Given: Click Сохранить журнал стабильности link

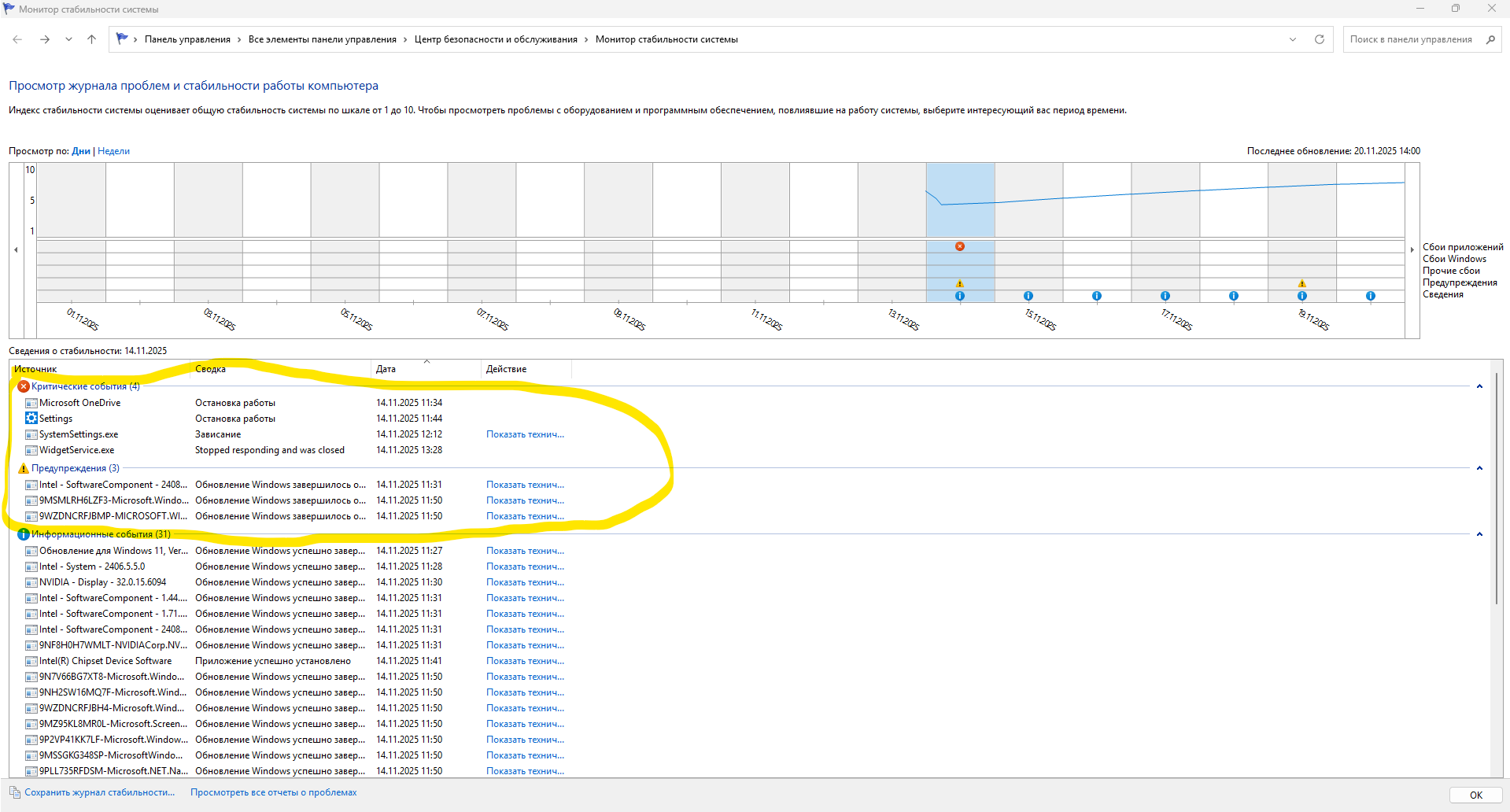Looking at the screenshot, I should [99, 792].
